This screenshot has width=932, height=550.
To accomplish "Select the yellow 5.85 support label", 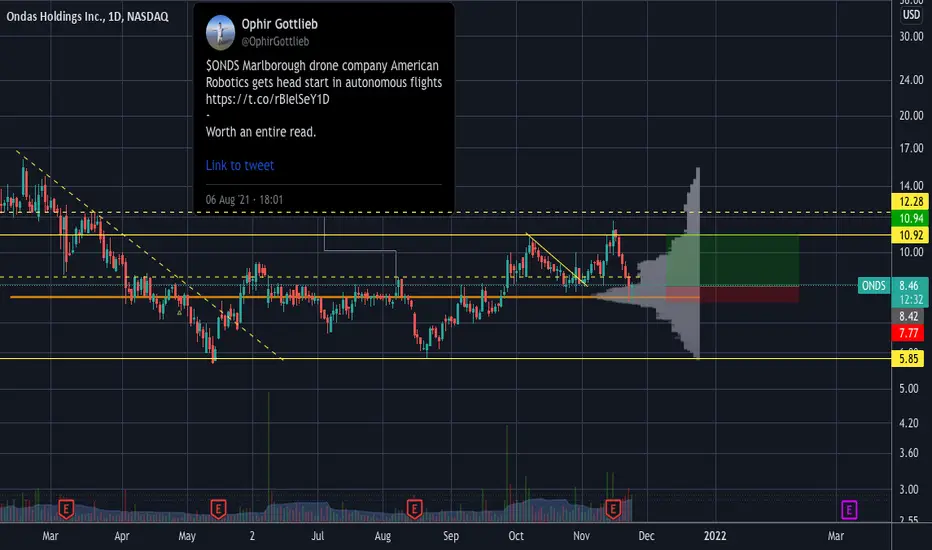I will (909, 359).
